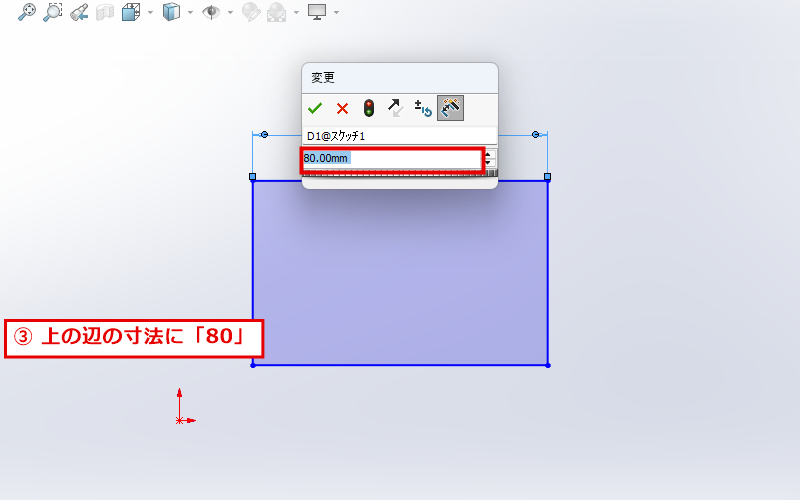800x500 pixels.
Task: Click the View Settings monitor icon
Action: 317,12
